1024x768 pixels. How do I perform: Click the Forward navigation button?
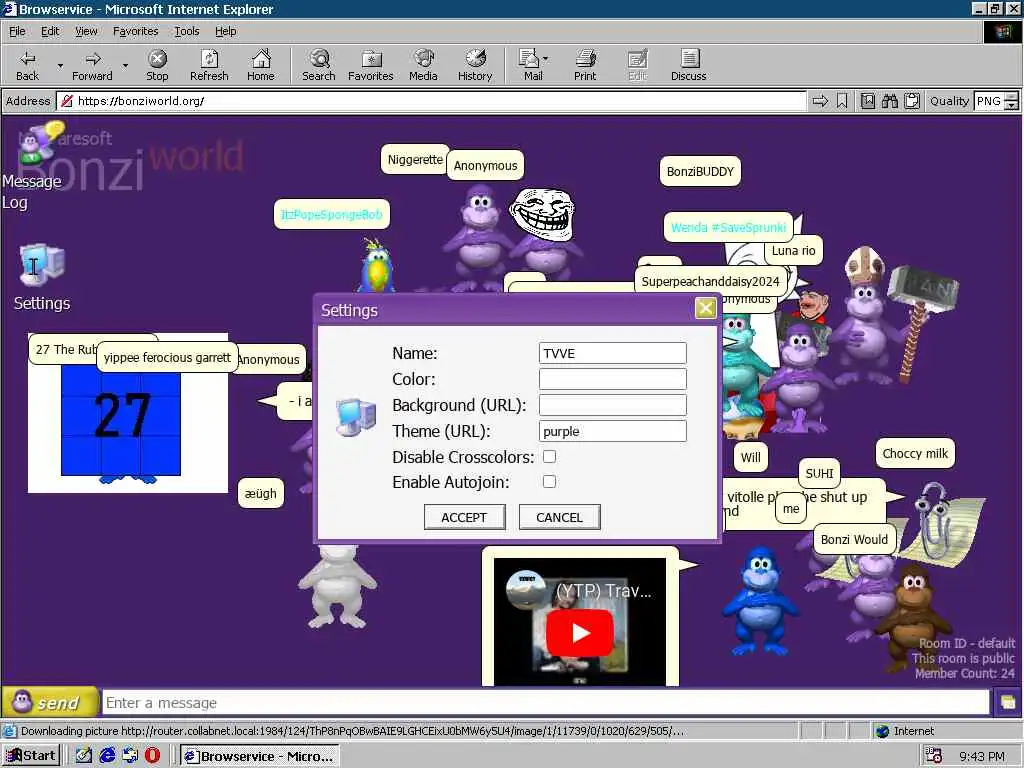(x=92, y=65)
